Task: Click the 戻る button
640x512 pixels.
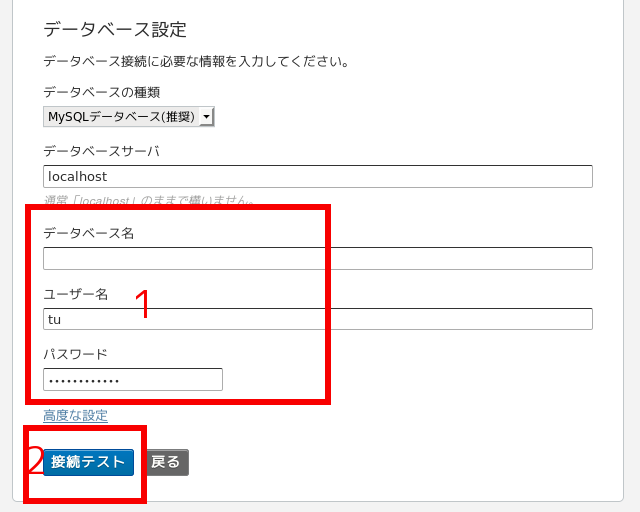Action: (x=166, y=462)
